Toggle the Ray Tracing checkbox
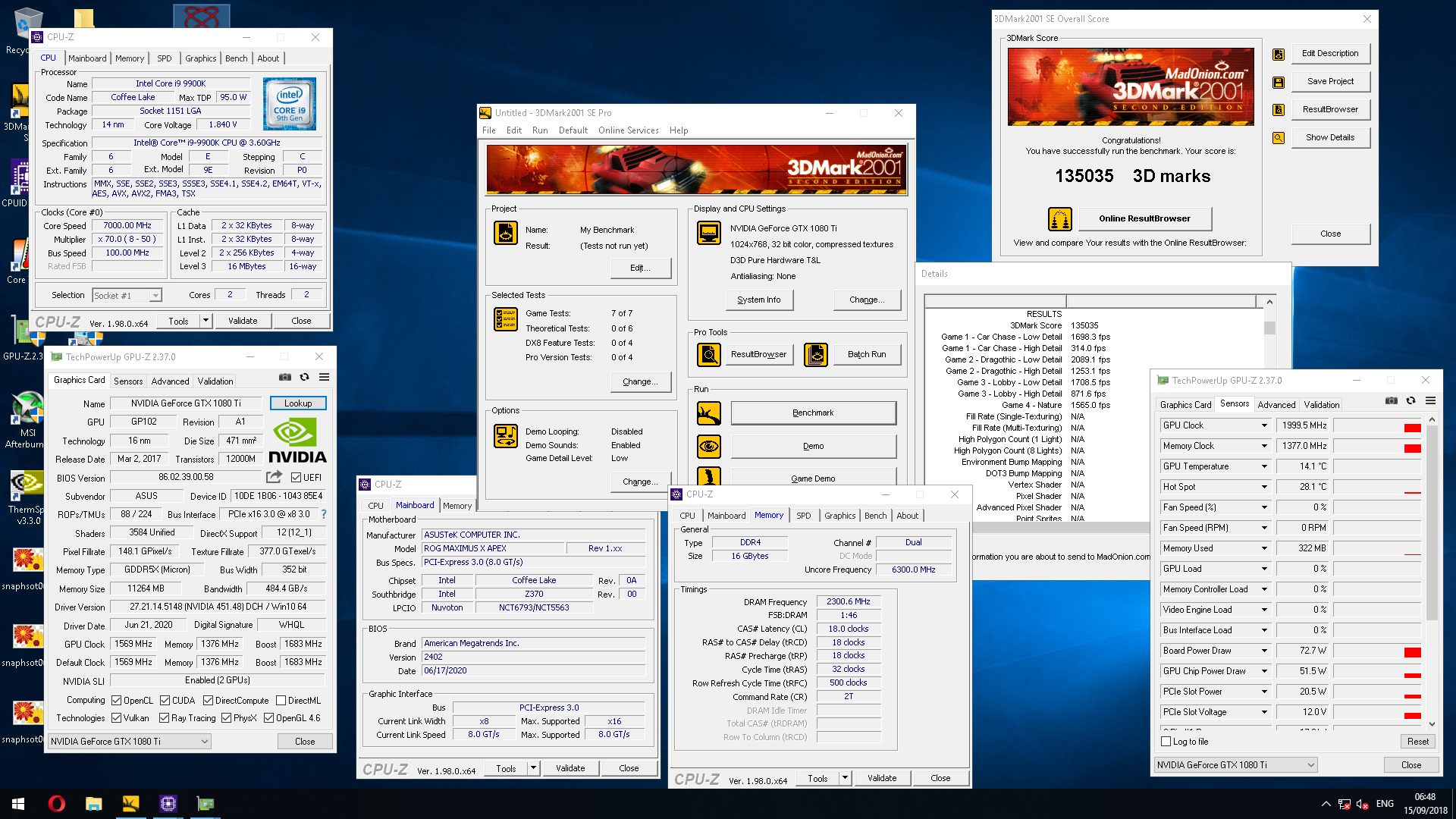Screen dimensions: 1456x819 [164, 718]
